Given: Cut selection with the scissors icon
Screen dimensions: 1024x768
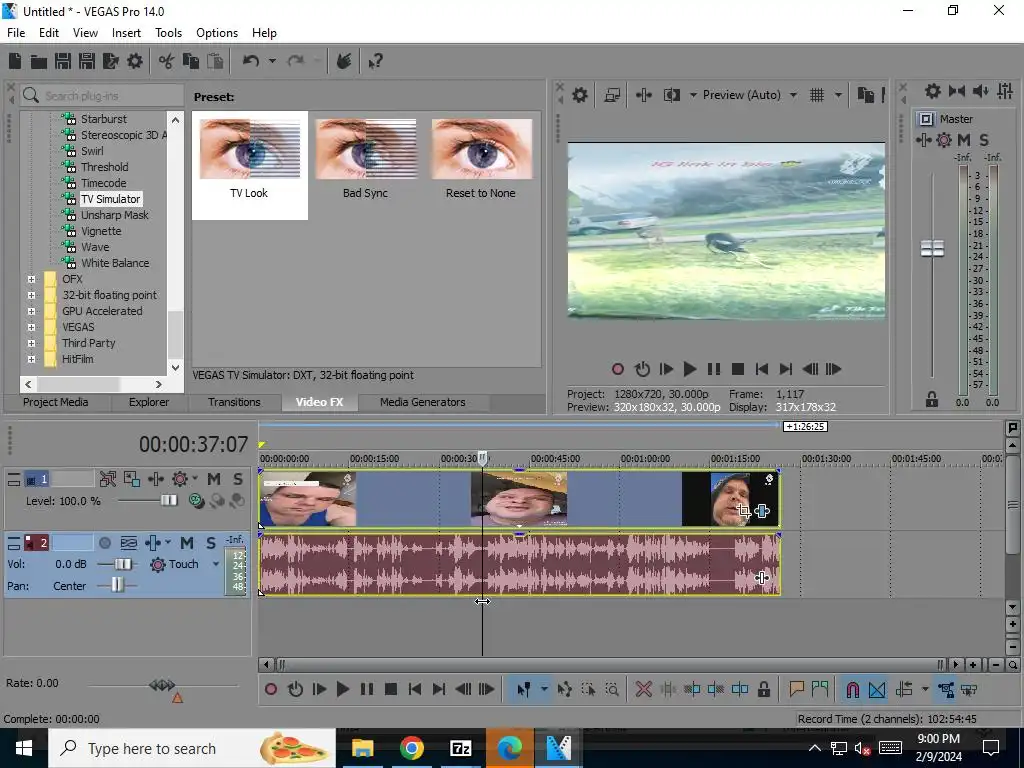Looking at the screenshot, I should pos(167,61).
